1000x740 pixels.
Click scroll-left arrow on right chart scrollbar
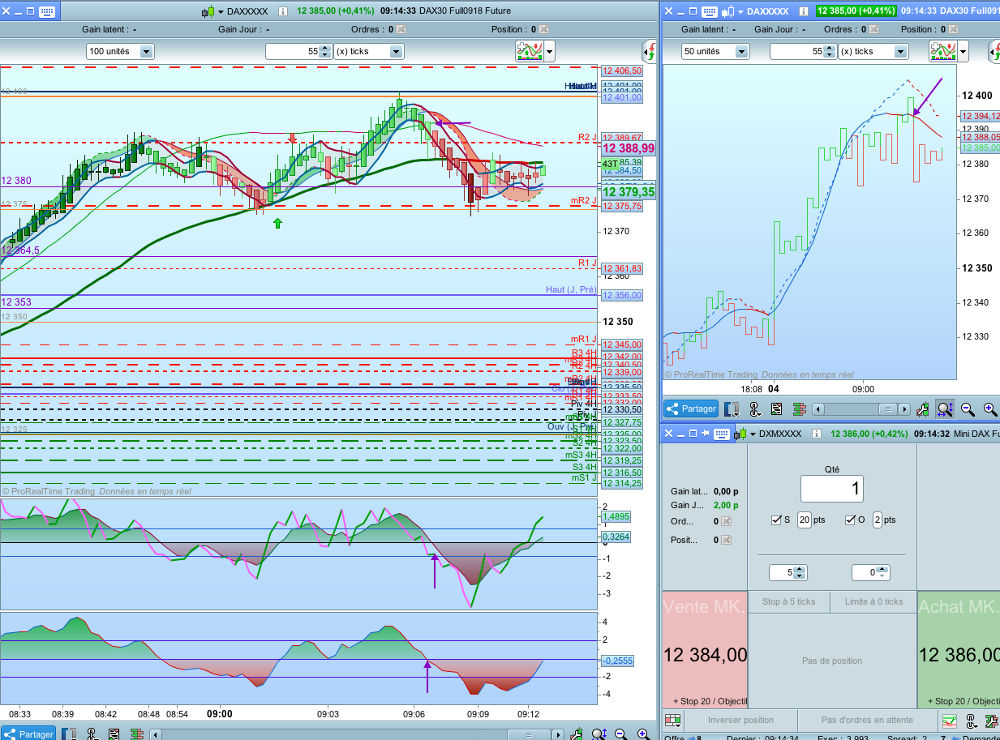coord(819,409)
